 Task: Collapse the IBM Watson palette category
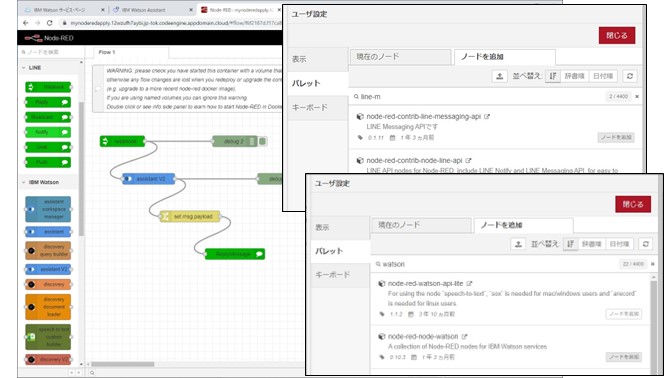pyautogui.click(x=49, y=182)
